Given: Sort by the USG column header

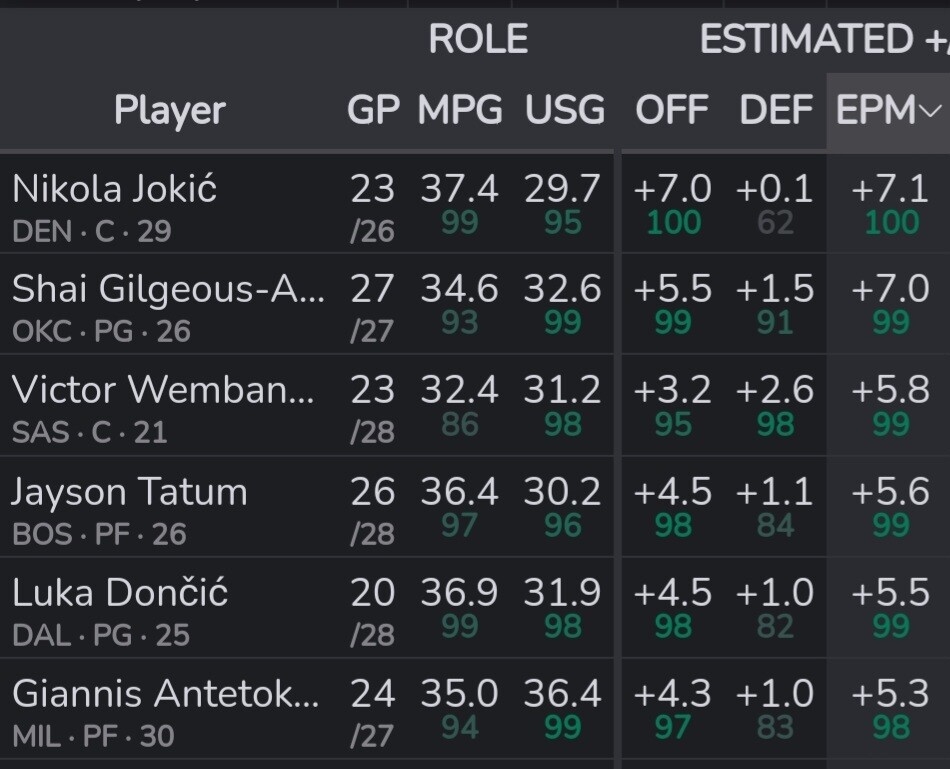Looking at the screenshot, I should [565, 110].
